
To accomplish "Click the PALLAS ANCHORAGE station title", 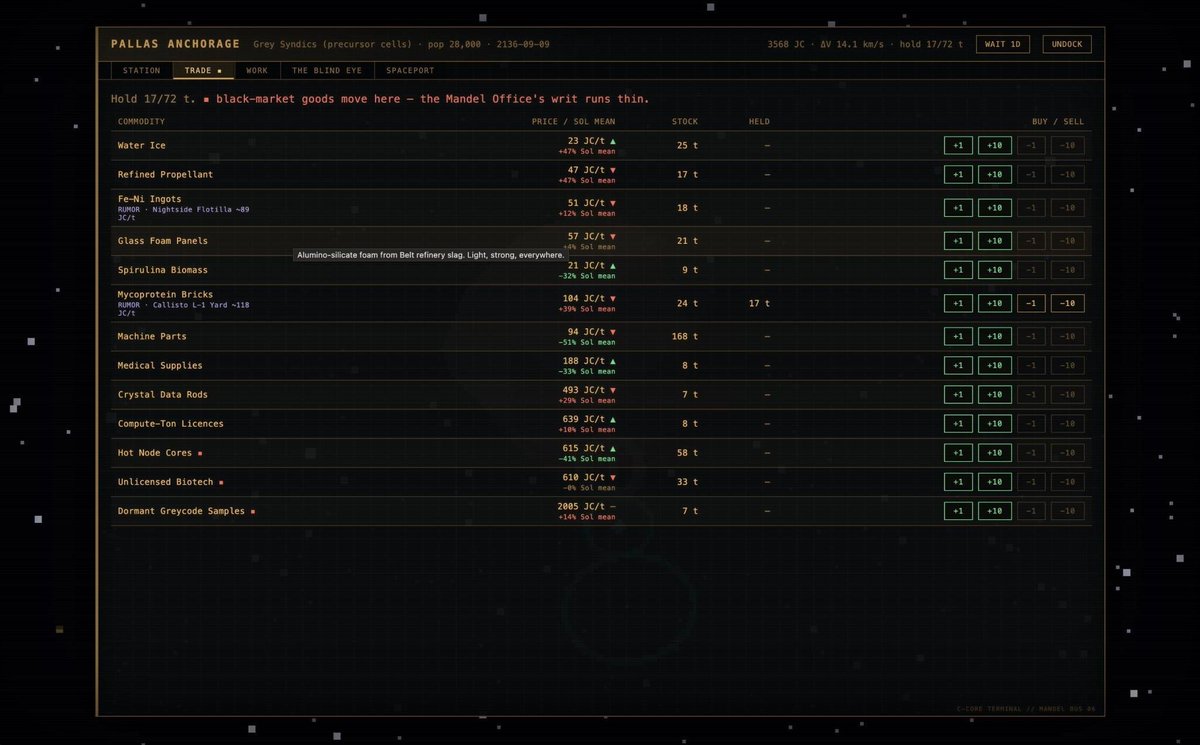I will point(175,44).
